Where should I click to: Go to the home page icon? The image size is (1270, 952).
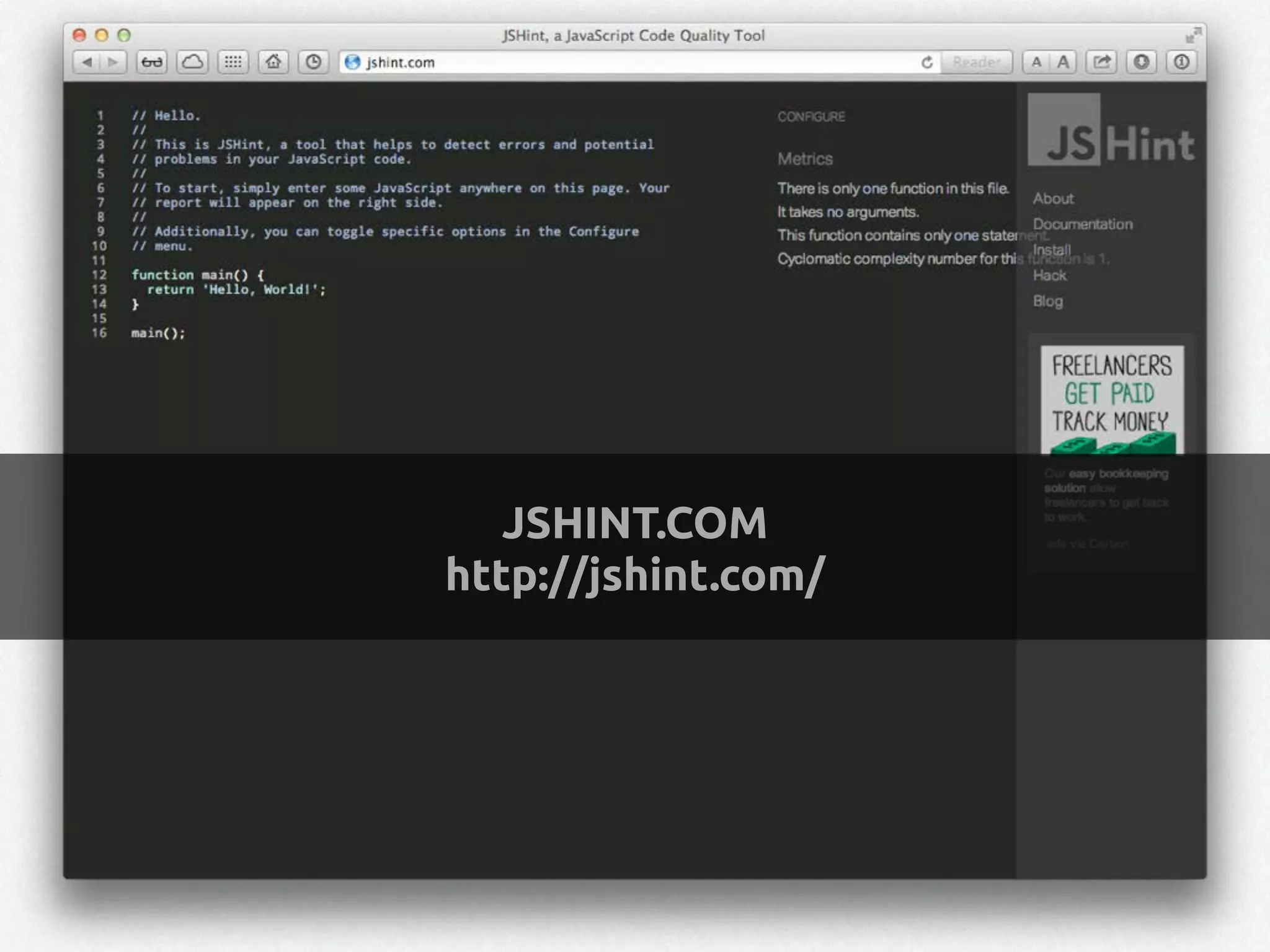point(273,62)
